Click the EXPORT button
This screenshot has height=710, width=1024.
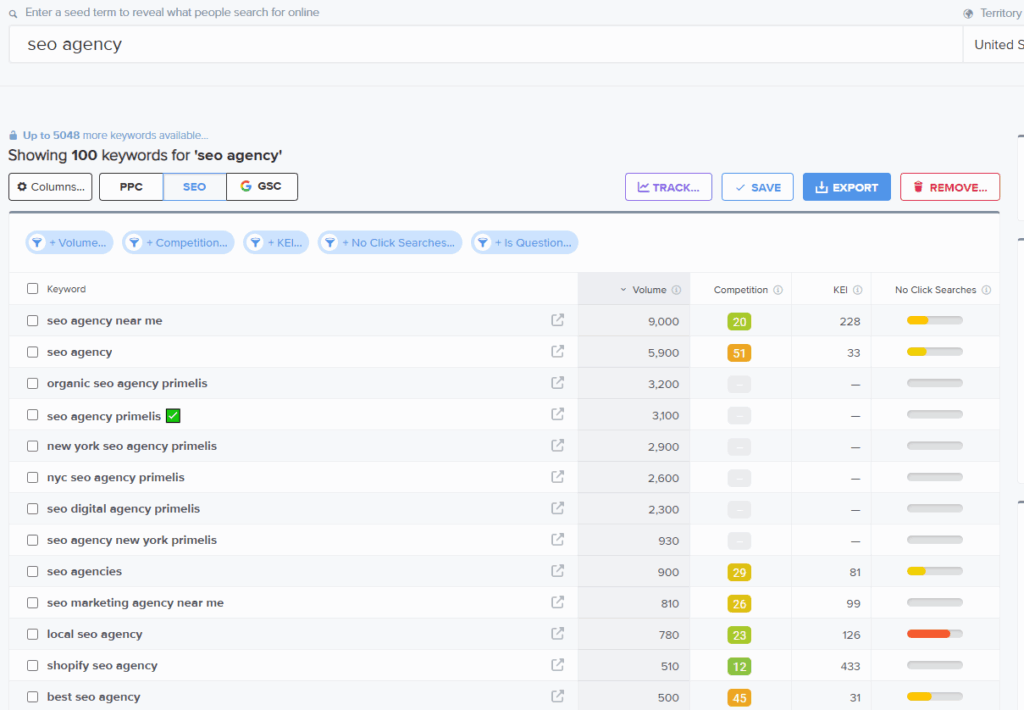846,187
